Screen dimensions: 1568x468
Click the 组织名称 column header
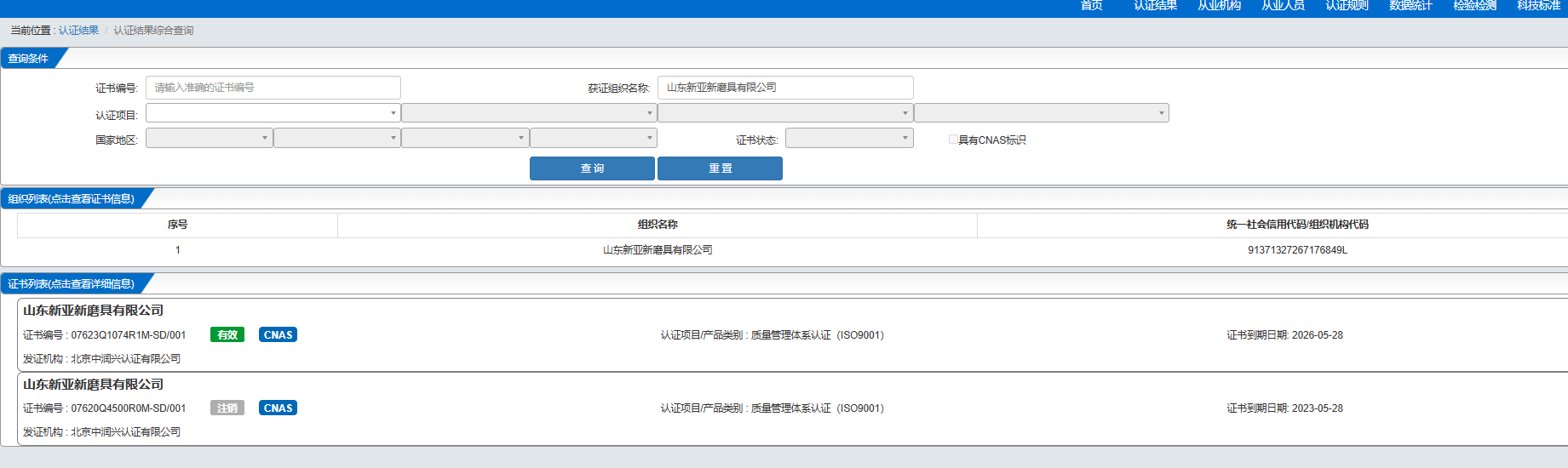(x=658, y=225)
